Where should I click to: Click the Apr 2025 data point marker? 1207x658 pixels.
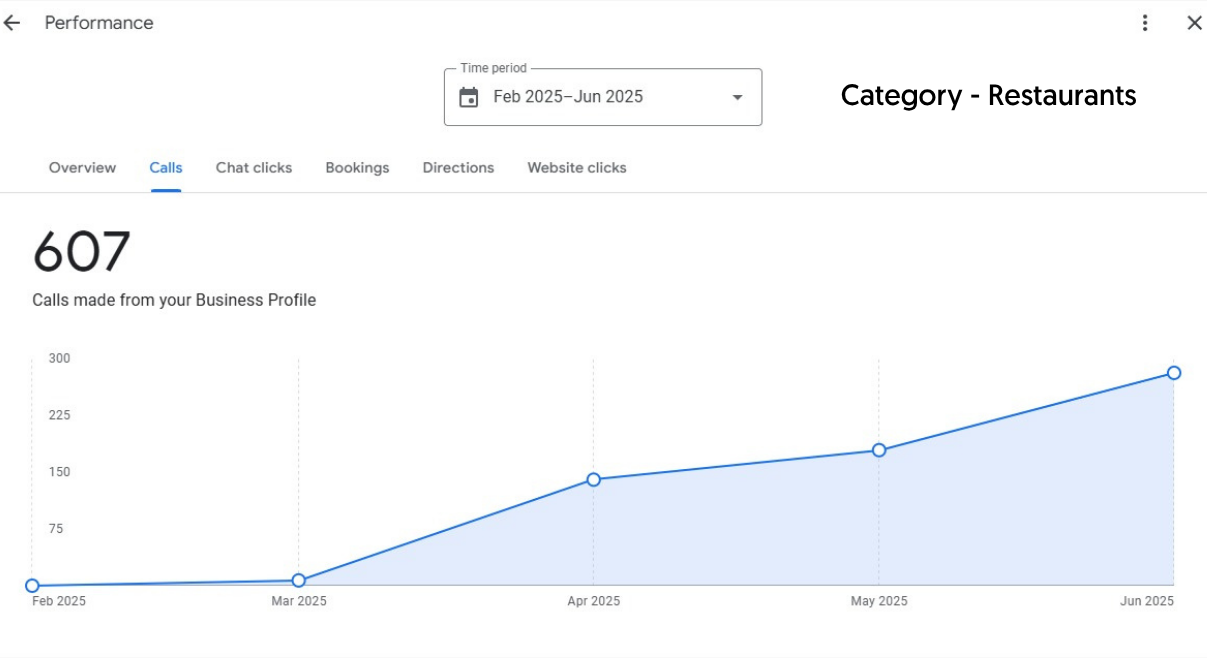pyautogui.click(x=593, y=480)
